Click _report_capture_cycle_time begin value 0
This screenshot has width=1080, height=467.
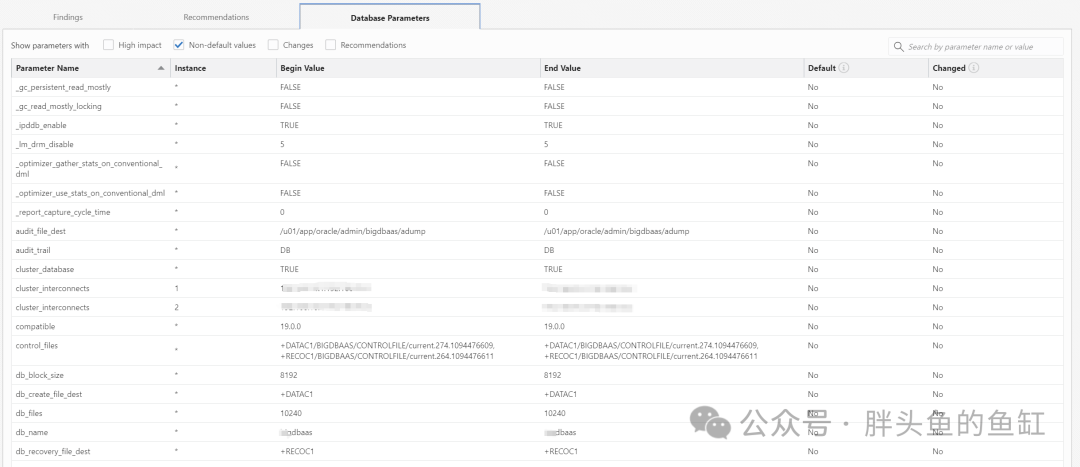282,212
